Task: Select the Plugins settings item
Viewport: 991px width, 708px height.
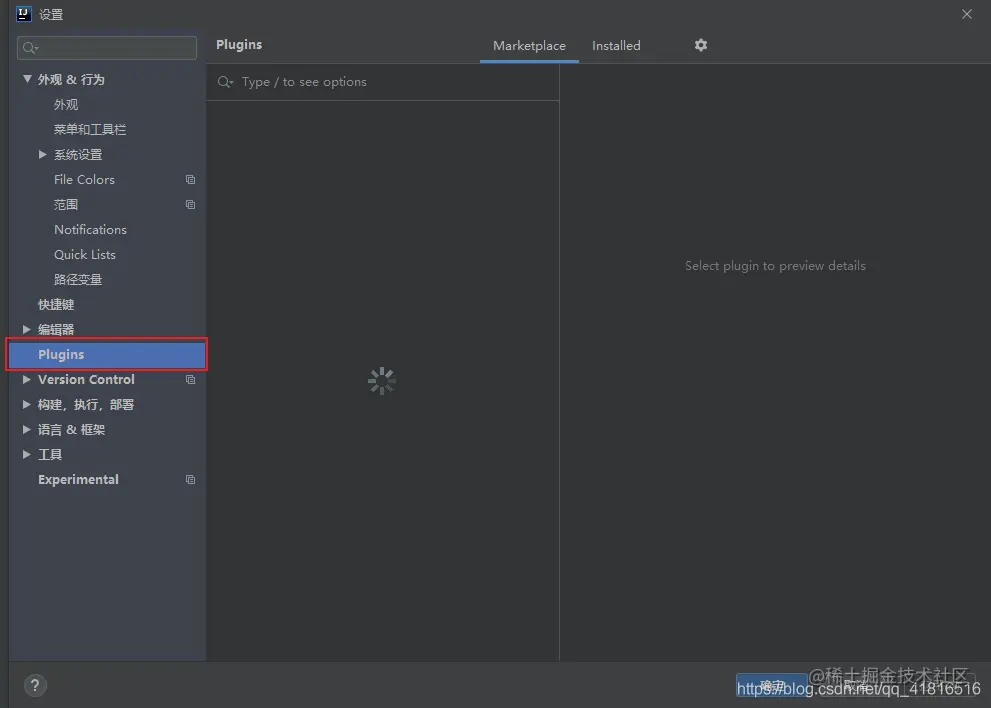Action: pyautogui.click(x=107, y=355)
